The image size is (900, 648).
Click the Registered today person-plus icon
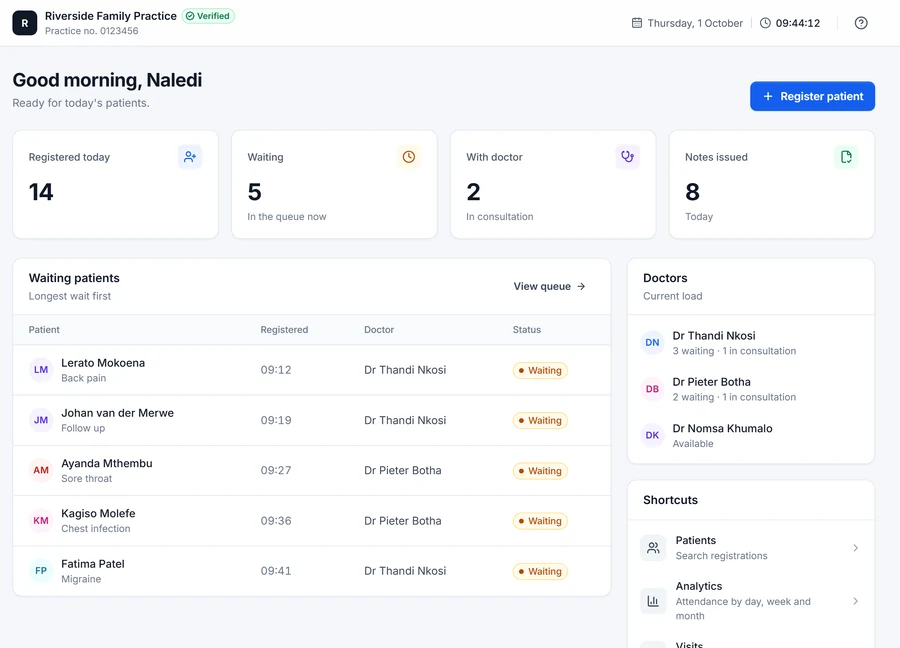coord(190,157)
